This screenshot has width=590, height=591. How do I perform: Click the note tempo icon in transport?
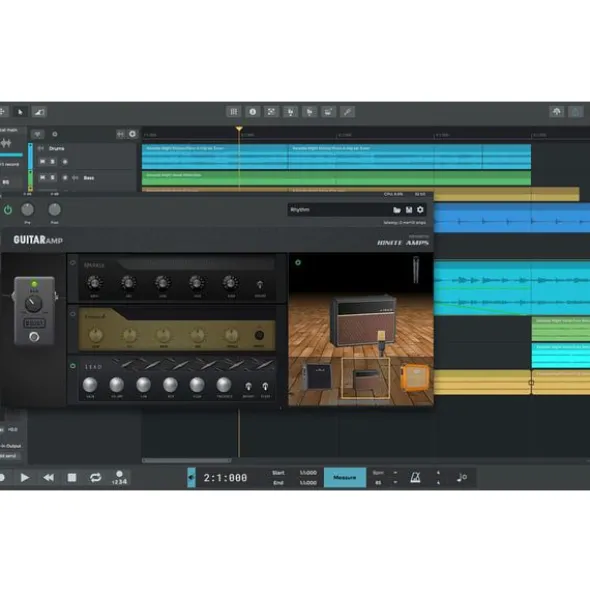(462, 478)
